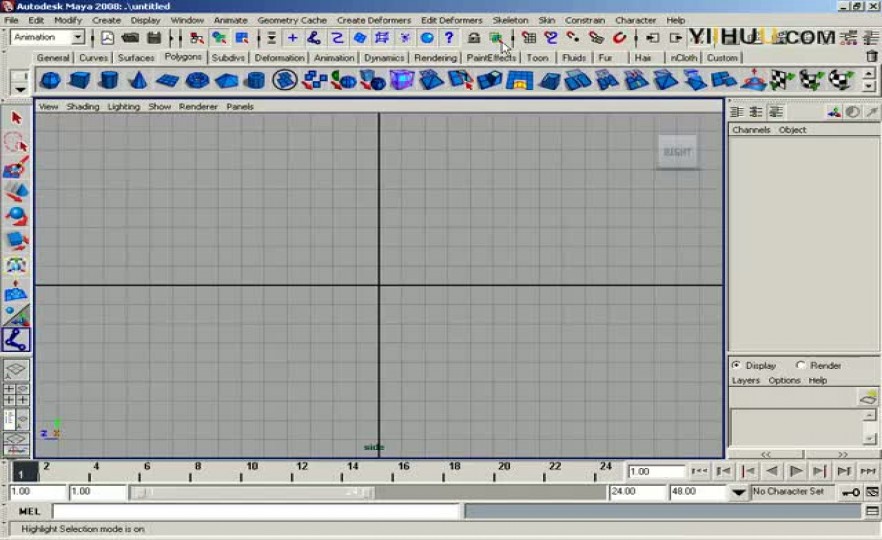The height and width of the screenshot is (540, 882).
Task: Click the question mark help icon
Action: tap(449, 38)
